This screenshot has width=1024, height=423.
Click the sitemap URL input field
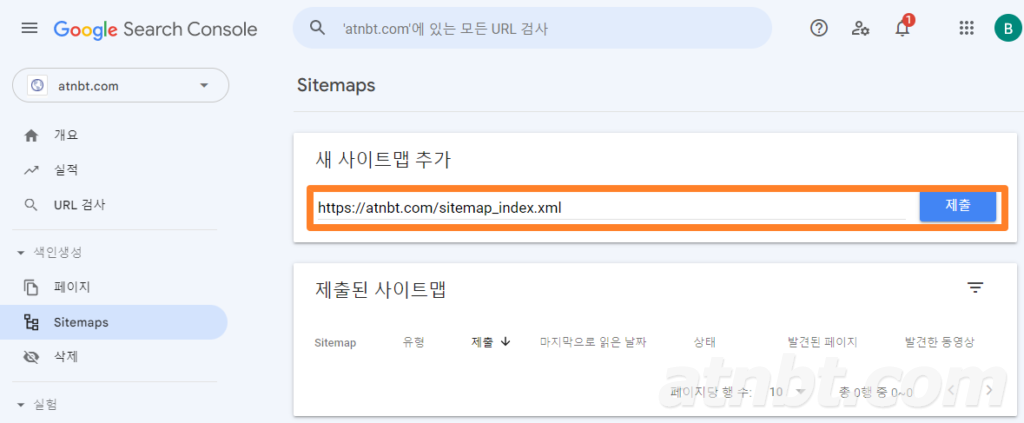pos(611,208)
